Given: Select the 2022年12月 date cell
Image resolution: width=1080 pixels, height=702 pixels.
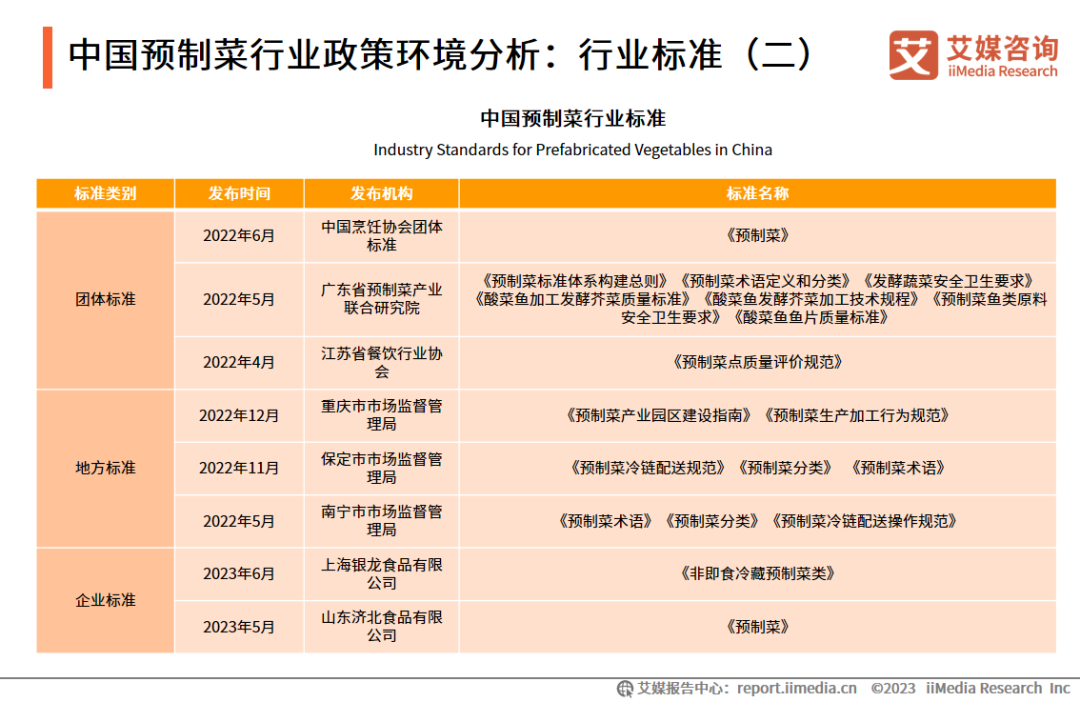Looking at the screenshot, I should [239, 415].
